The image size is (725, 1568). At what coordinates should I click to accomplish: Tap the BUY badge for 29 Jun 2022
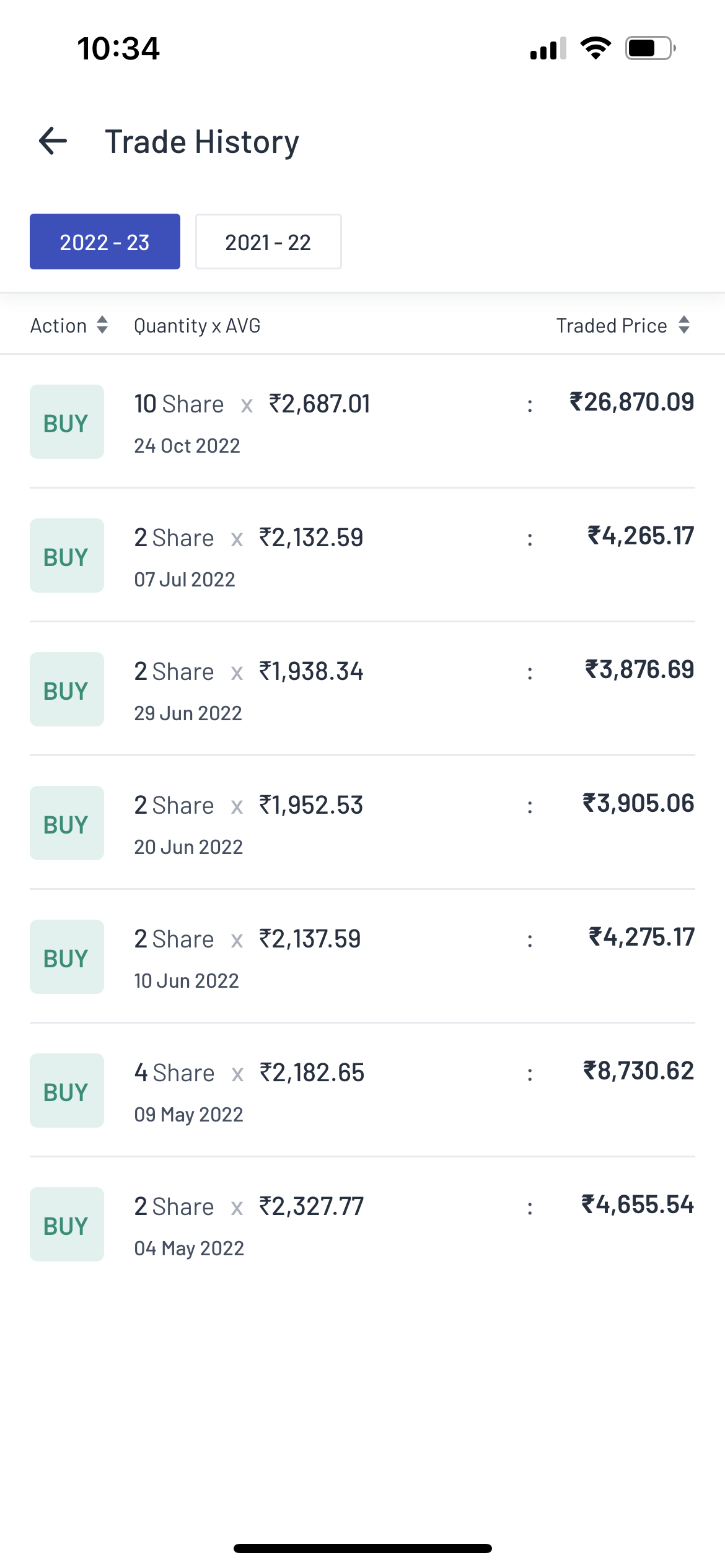pos(66,690)
